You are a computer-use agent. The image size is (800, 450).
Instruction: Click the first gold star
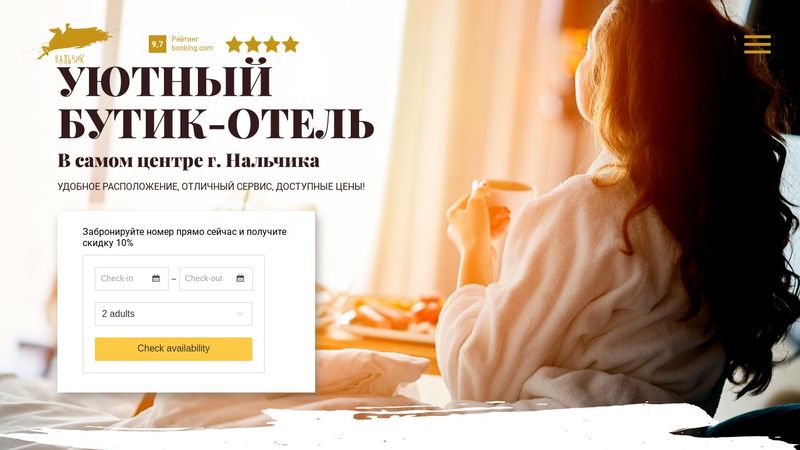point(234,44)
